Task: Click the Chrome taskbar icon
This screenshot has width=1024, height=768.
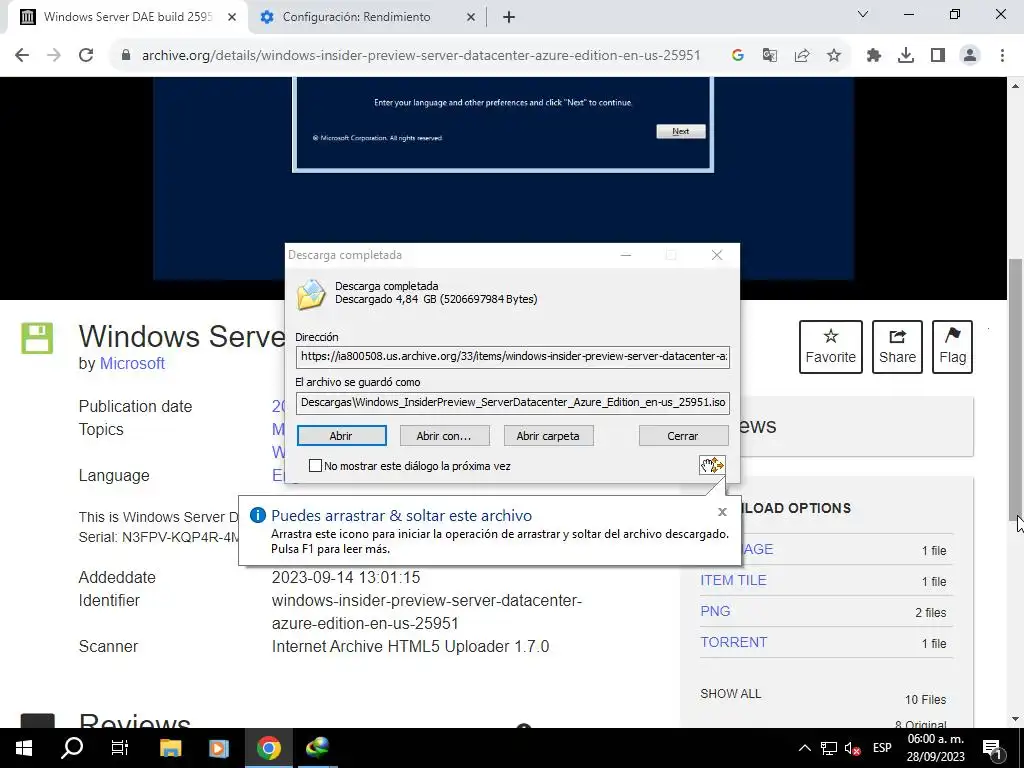Action: click(x=268, y=748)
